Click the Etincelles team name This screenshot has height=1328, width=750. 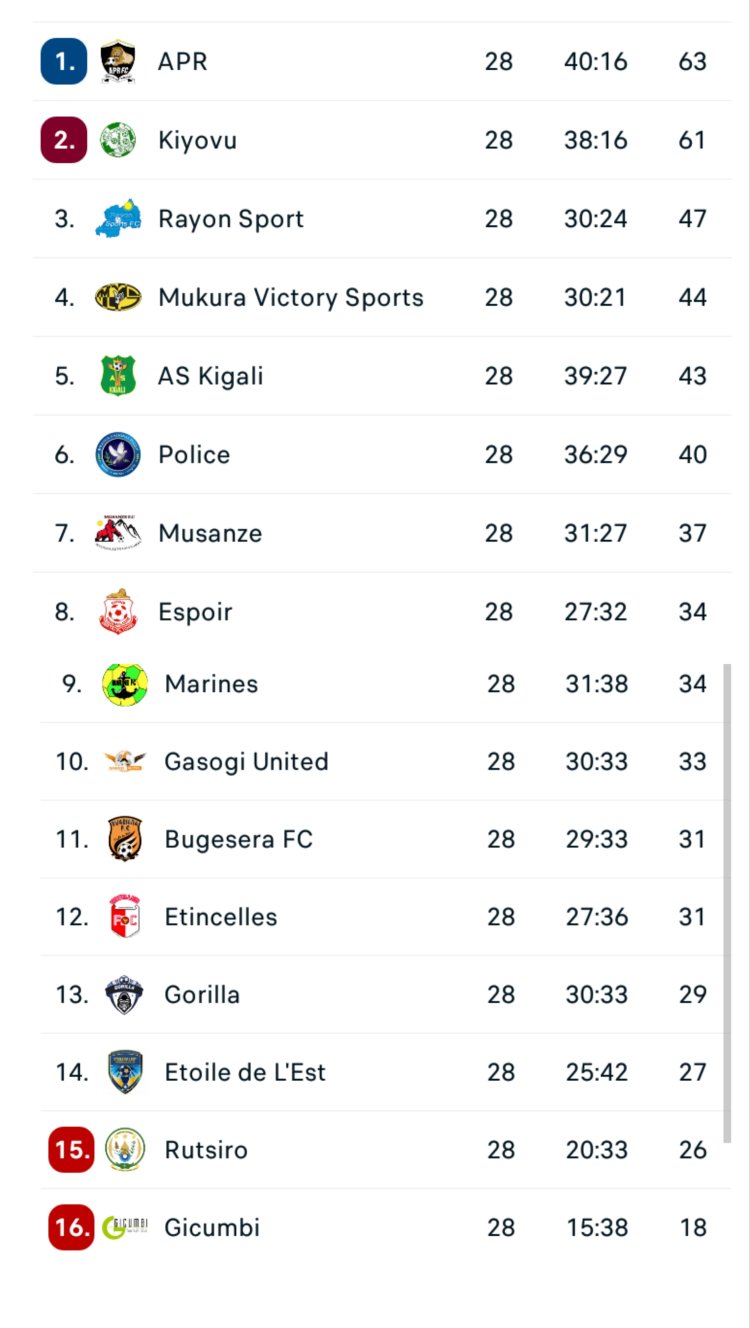tap(220, 917)
